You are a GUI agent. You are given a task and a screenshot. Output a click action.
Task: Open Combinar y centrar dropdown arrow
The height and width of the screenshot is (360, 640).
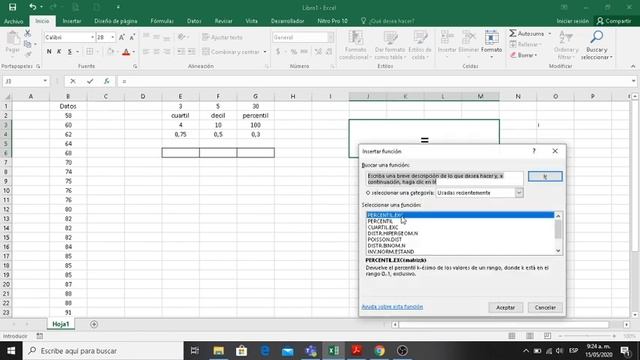pyautogui.click(x=265, y=52)
